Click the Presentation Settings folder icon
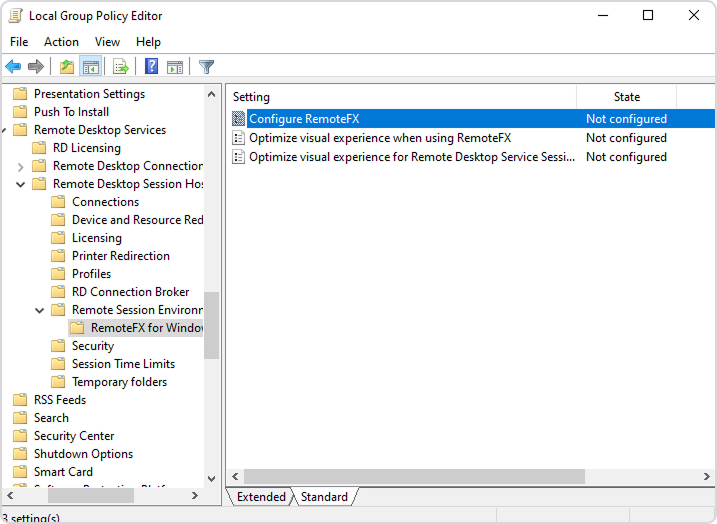Image resolution: width=717 pixels, height=524 pixels. (x=20, y=94)
